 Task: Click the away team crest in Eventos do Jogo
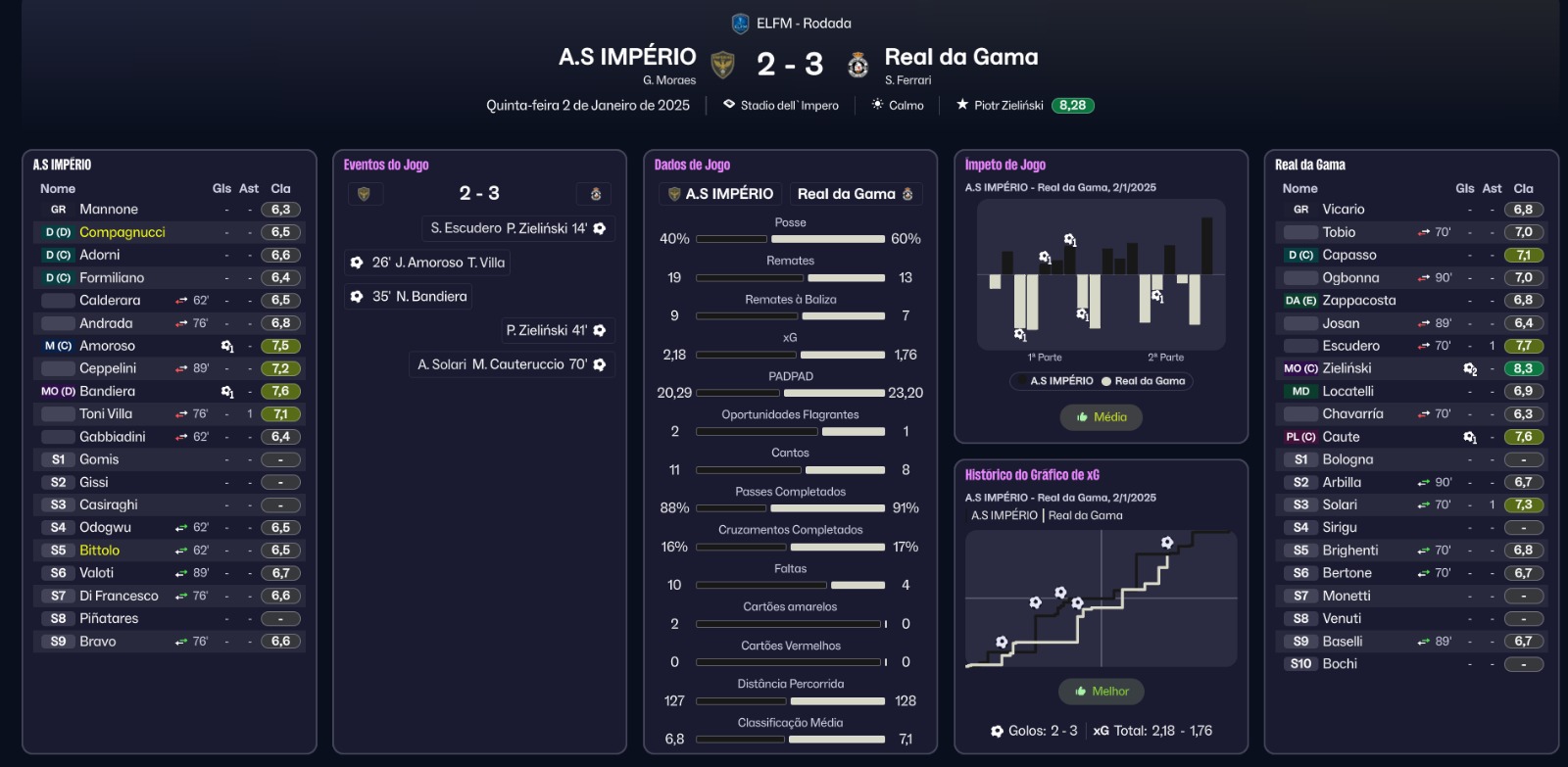(595, 194)
